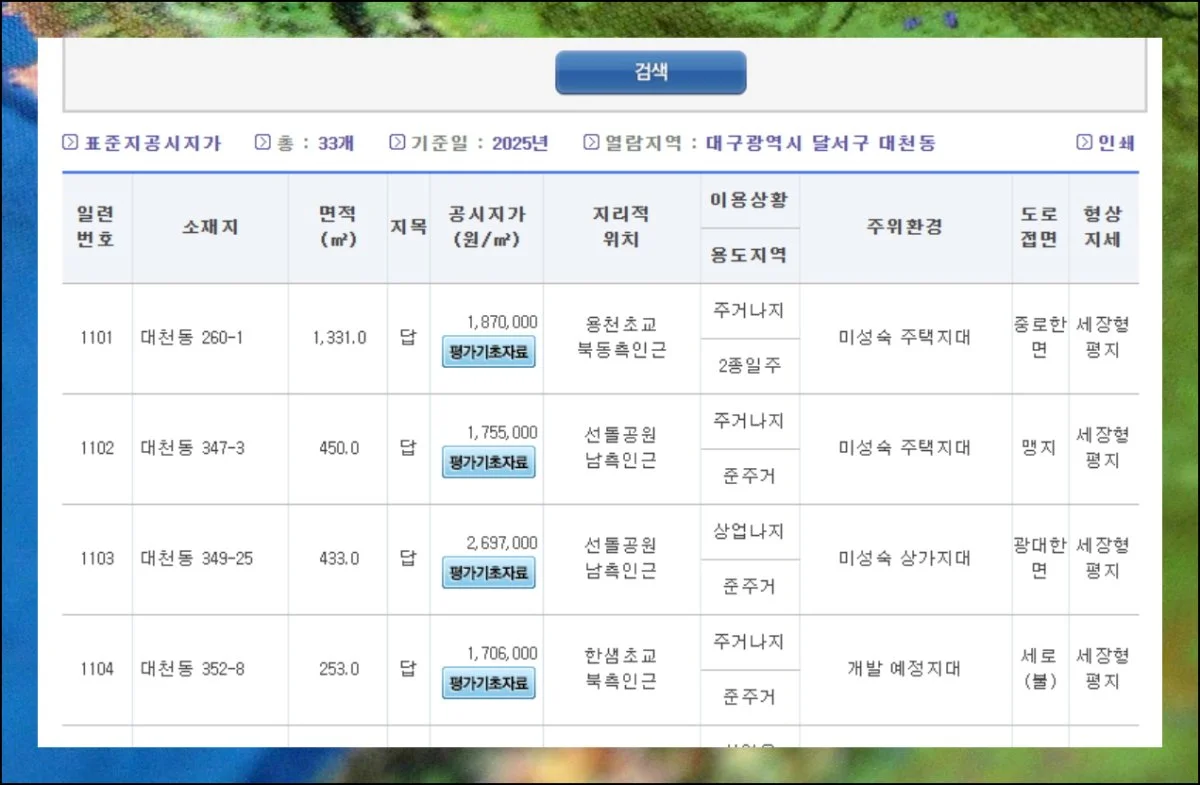Open 평가기초자료 for 대천동 352-8
Image resolution: width=1200 pixels, height=785 pixels.
tap(488, 683)
